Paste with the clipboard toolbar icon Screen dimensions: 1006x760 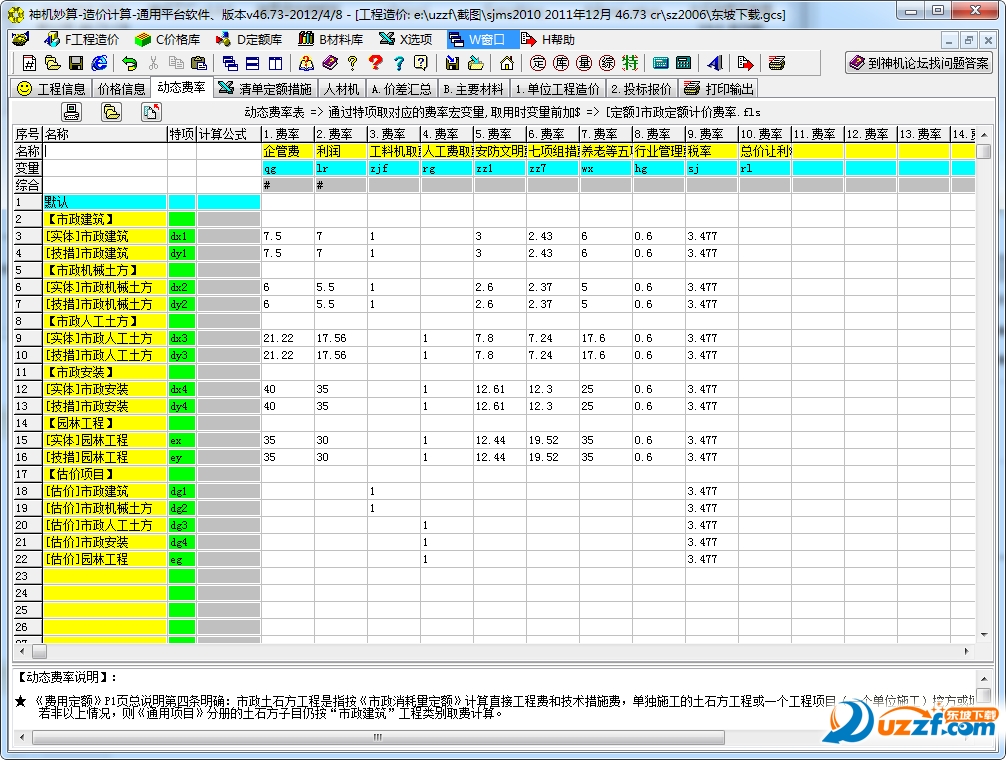click(x=199, y=63)
